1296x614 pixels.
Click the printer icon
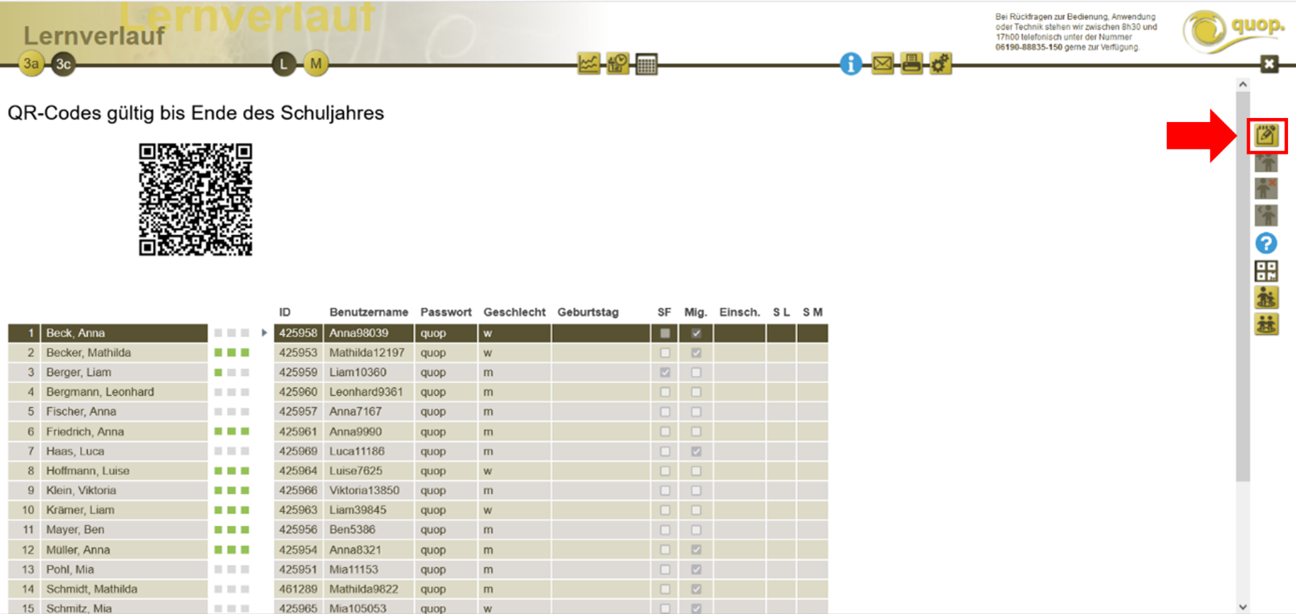[x=911, y=64]
